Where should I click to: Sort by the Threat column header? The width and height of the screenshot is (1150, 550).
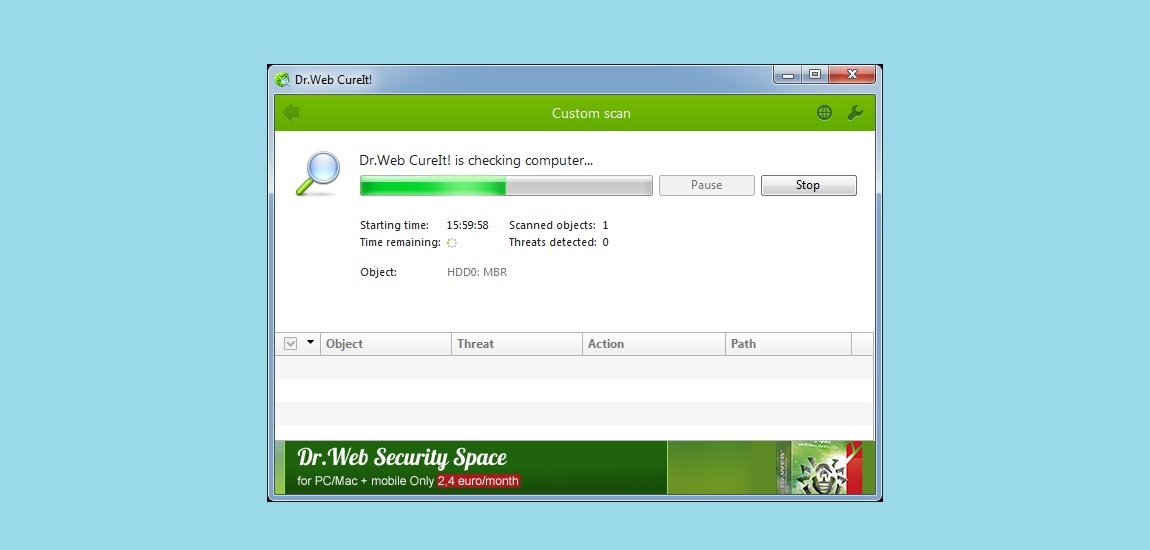[x=517, y=344]
